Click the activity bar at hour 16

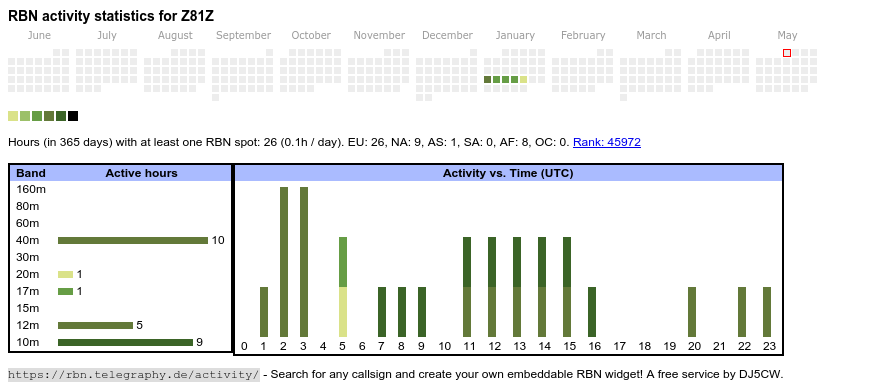pos(592,312)
